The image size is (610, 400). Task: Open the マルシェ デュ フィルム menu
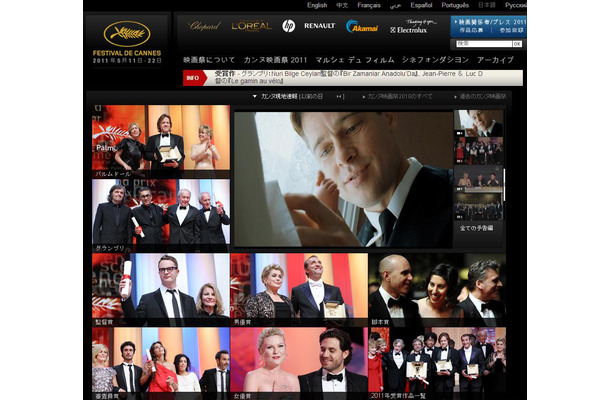click(x=355, y=60)
